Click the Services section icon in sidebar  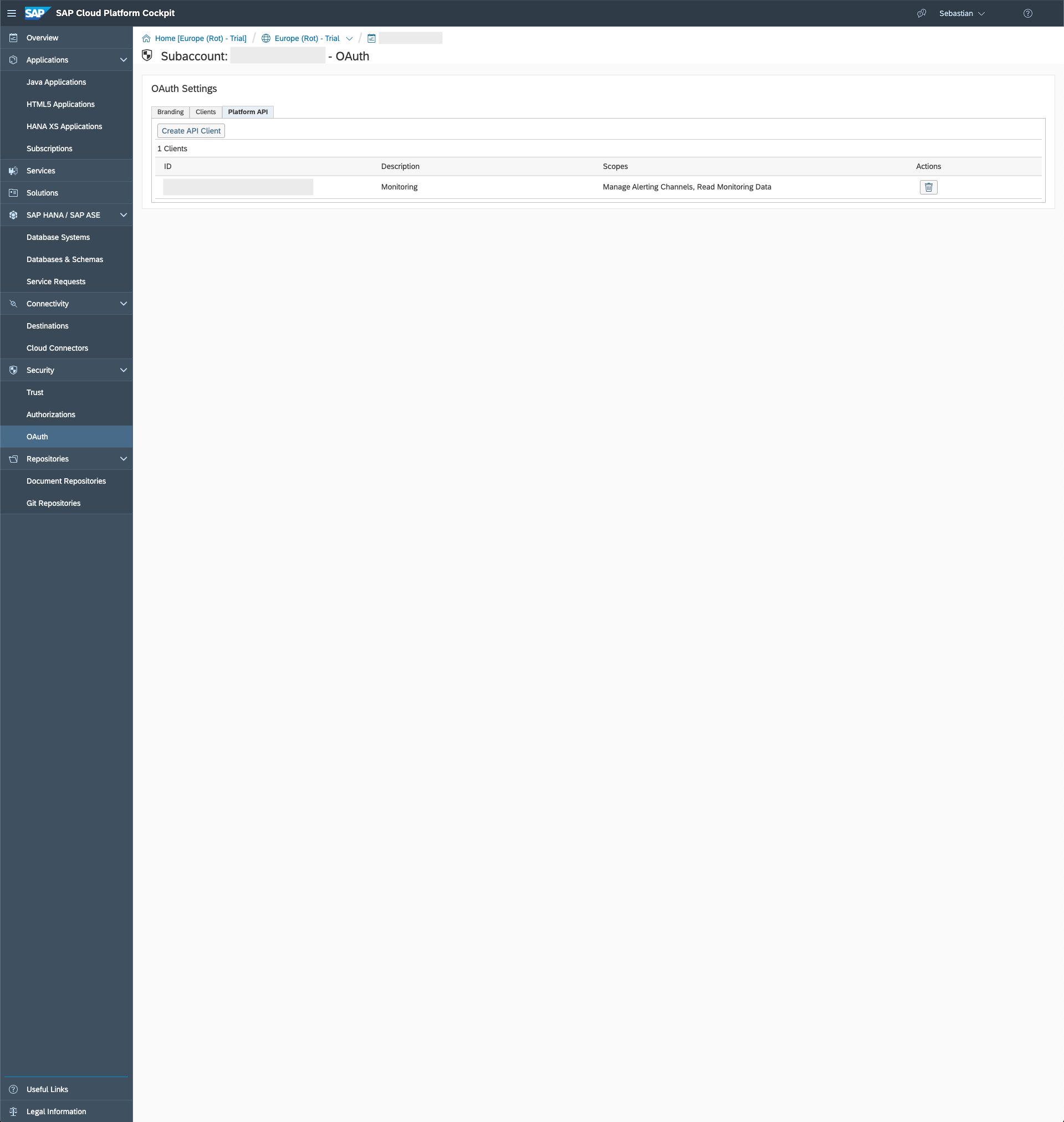[x=13, y=170]
